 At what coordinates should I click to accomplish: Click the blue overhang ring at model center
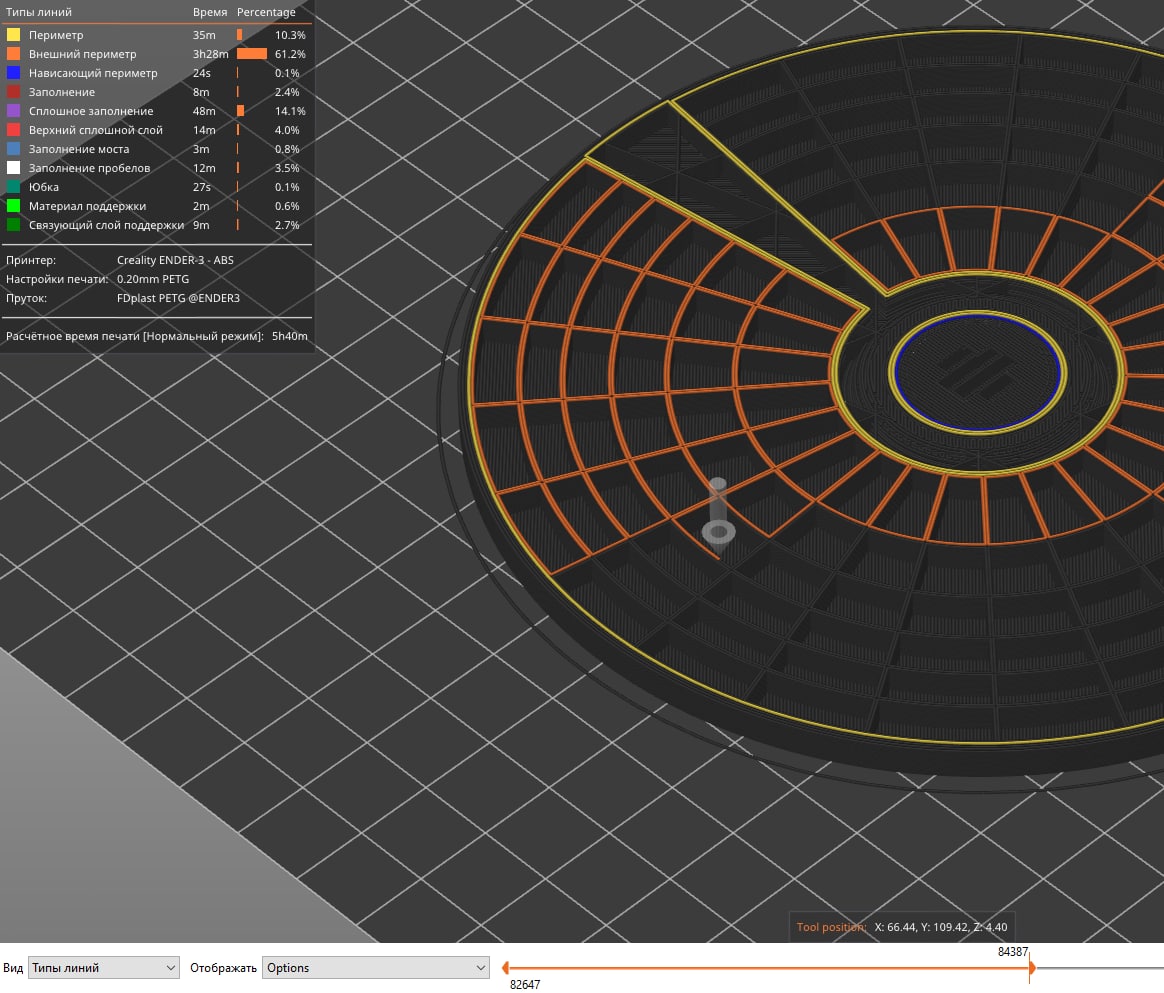977,372
